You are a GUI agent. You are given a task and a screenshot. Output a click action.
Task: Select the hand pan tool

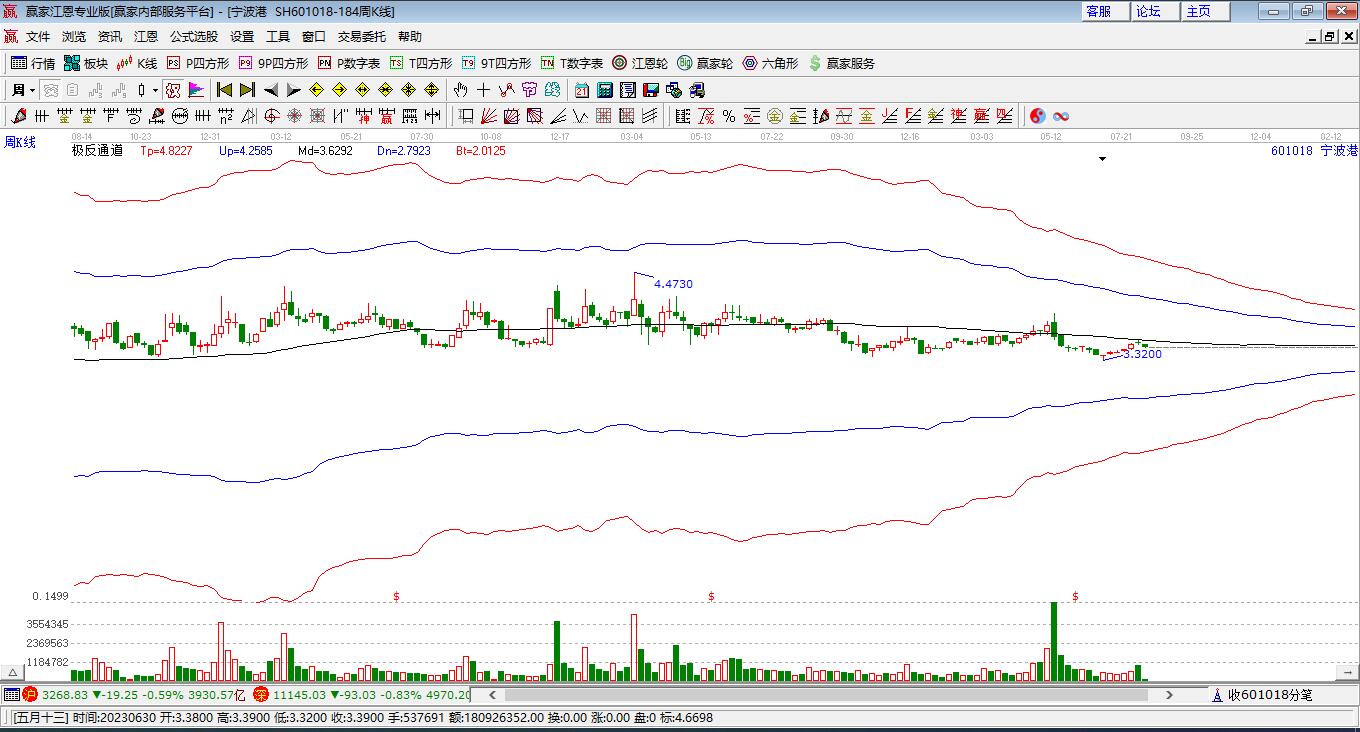pyautogui.click(x=460, y=90)
